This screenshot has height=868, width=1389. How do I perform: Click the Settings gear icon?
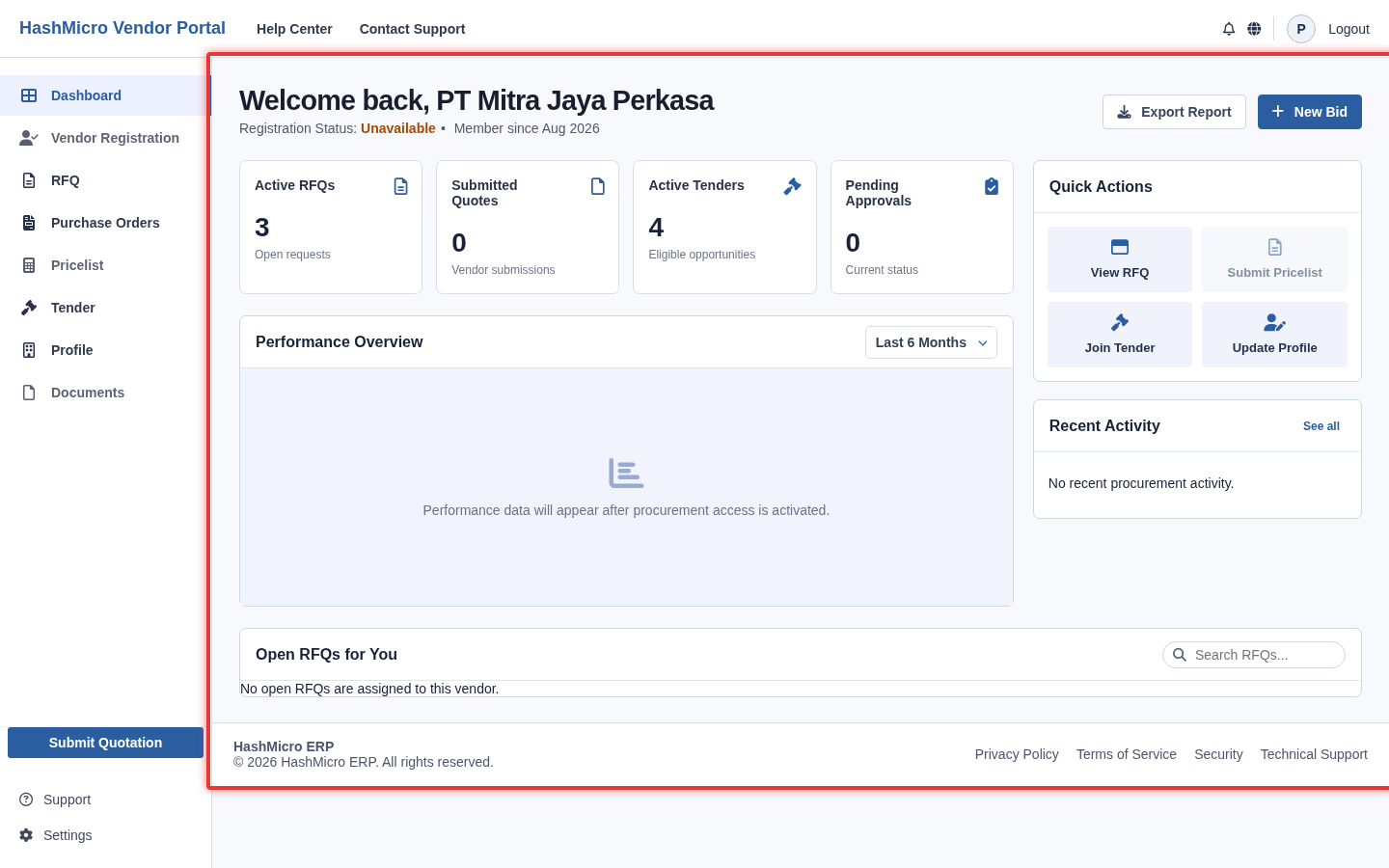point(26,835)
